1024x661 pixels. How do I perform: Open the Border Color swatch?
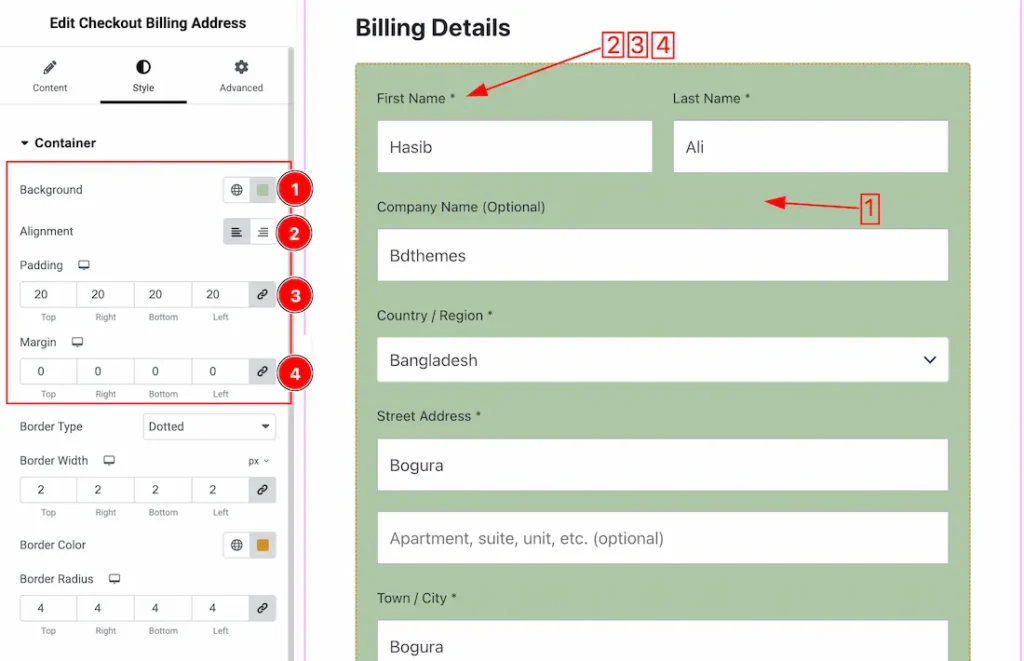(263, 545)
